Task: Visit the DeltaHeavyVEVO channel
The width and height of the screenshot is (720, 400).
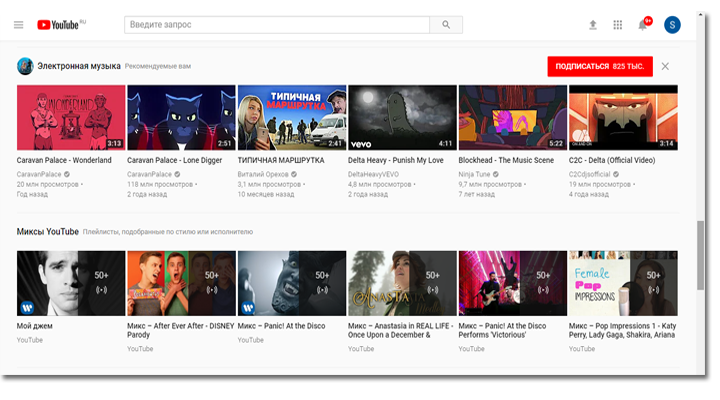Action: pos(373,175)
